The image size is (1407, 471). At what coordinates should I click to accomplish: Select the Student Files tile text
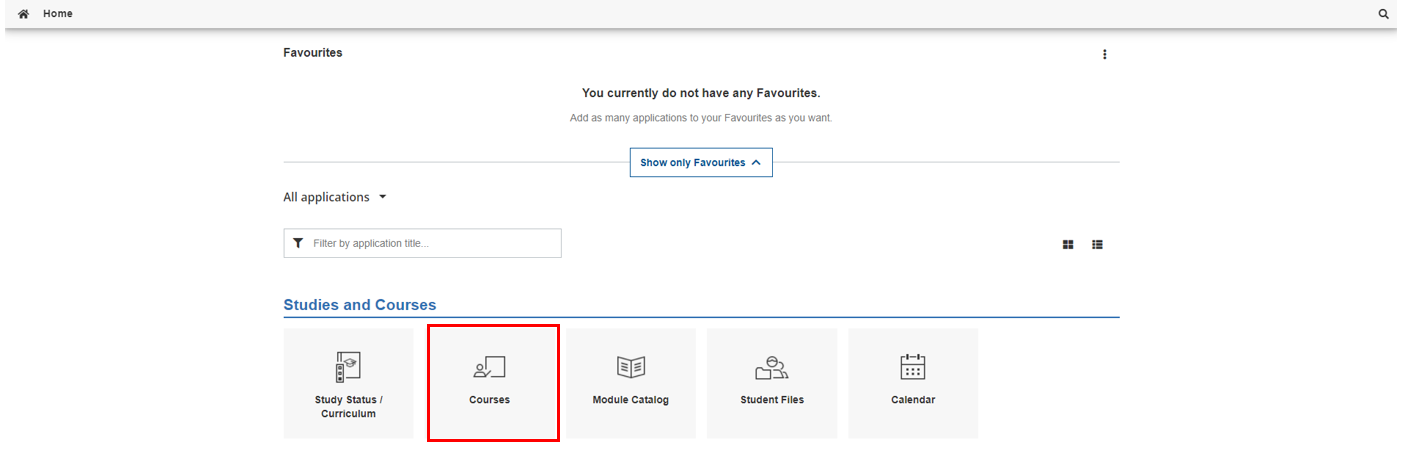pos(772,400)
